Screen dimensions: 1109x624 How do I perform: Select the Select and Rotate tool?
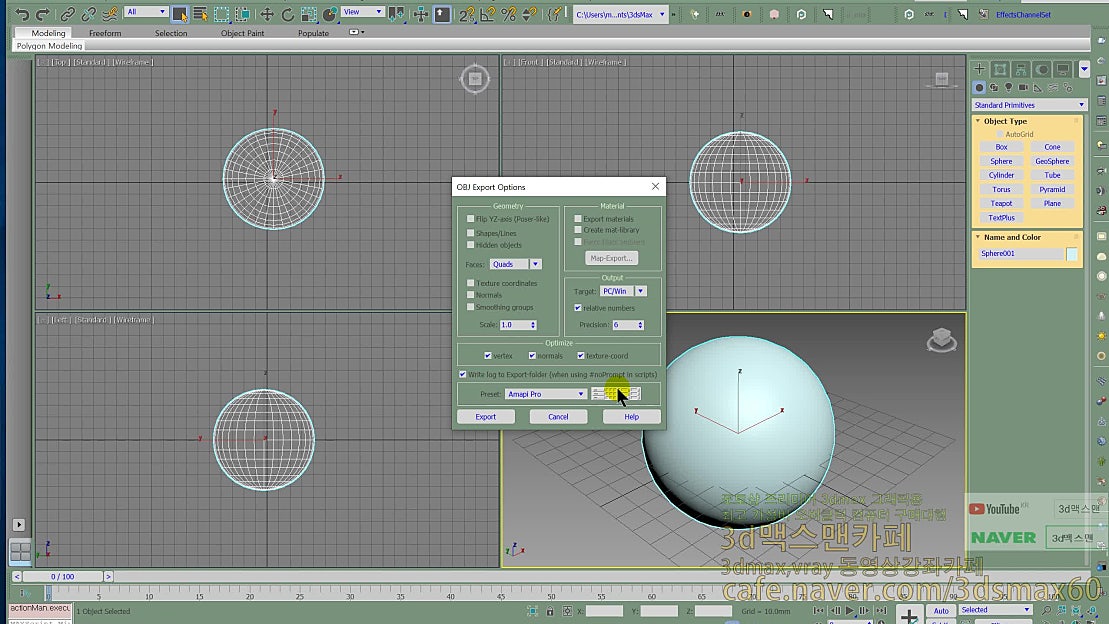[287, 14]
